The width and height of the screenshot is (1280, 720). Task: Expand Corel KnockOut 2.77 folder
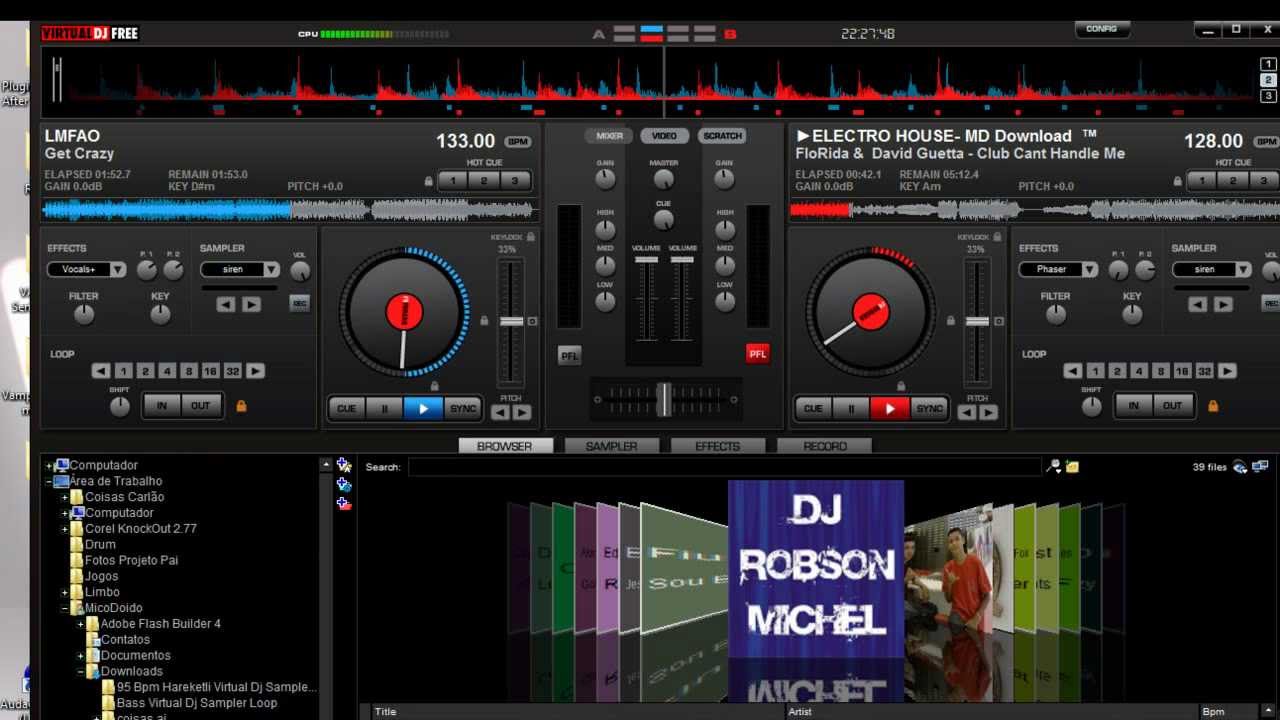[x=64, y=529]
